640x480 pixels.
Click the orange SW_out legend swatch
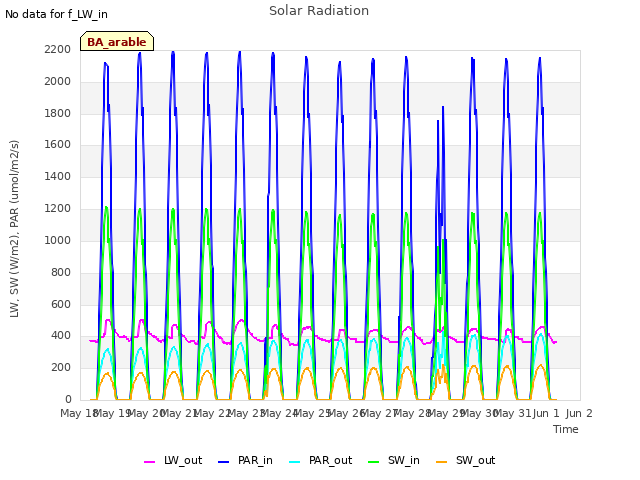(x=441, y=462)
